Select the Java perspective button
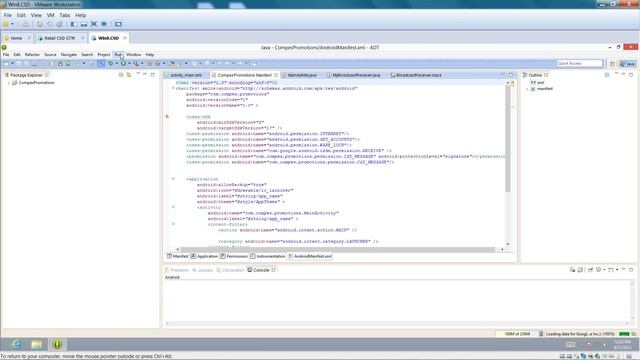This screenshot has height=360, width=640. click(628, 64)
